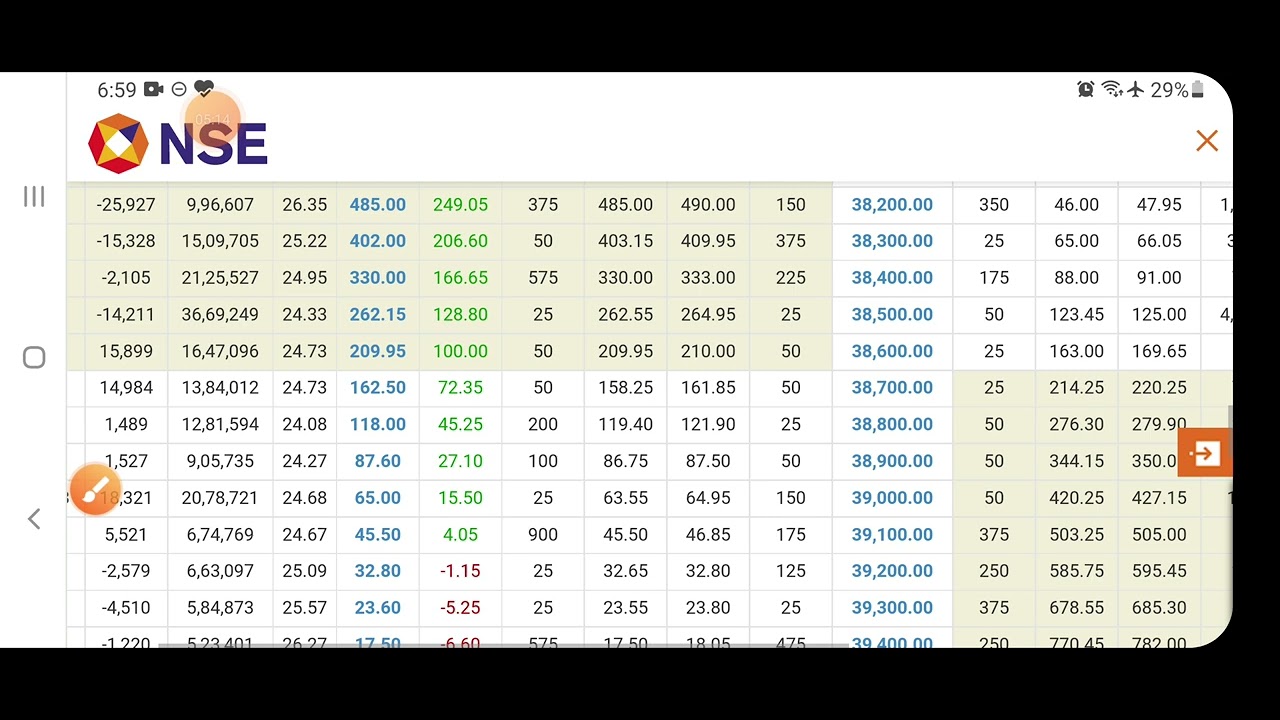The height and width of the screenshot is (720, 1280).
Task: Select put bid price 46.00
Action: (1076, 204)
